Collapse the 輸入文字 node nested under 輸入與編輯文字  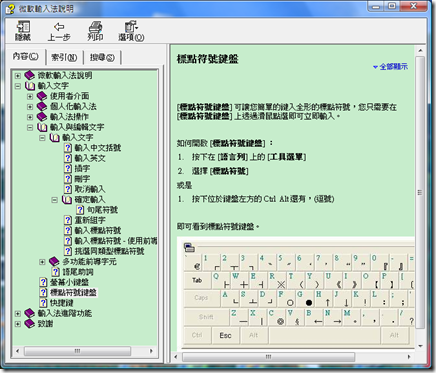(x=42, y=138)
